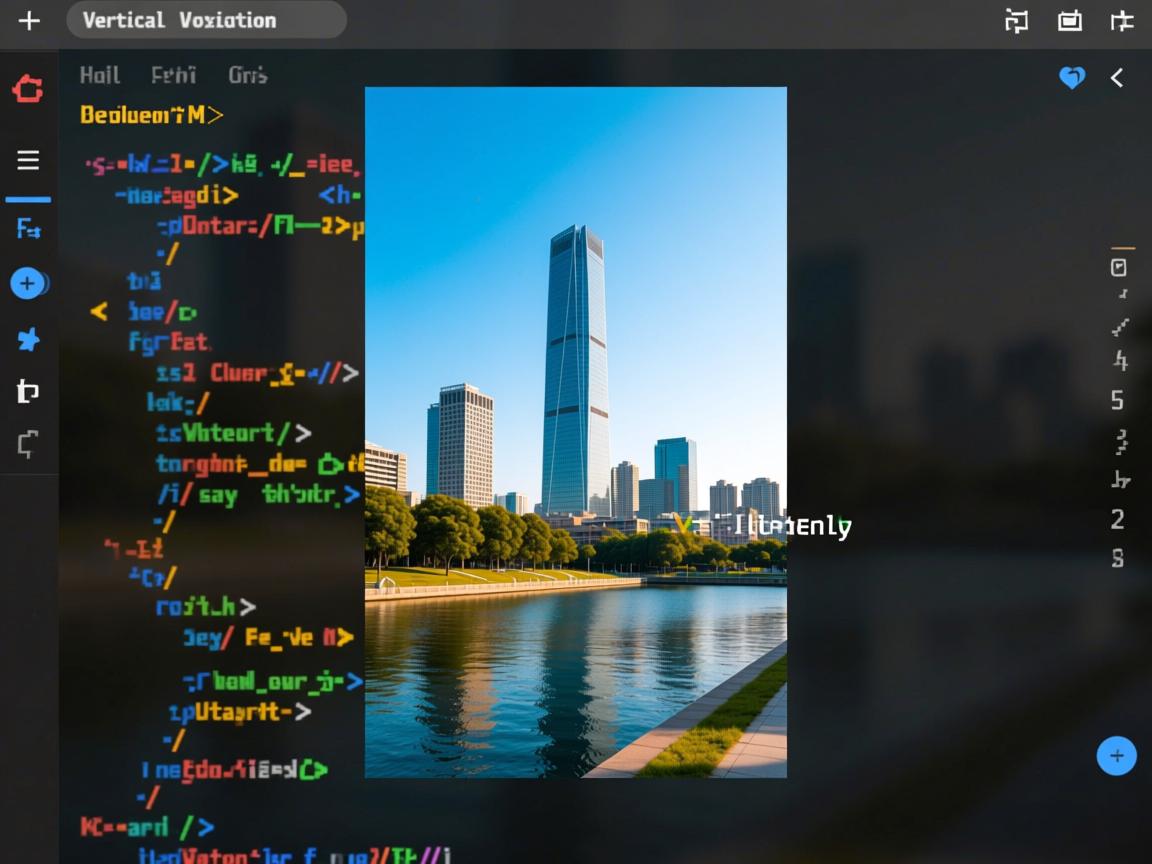Image resolution: width=1152 pixels, height=864 pixels.
Task: Expand the yellow Beoluenr M> breadcrumb
Action: [151, 115]
